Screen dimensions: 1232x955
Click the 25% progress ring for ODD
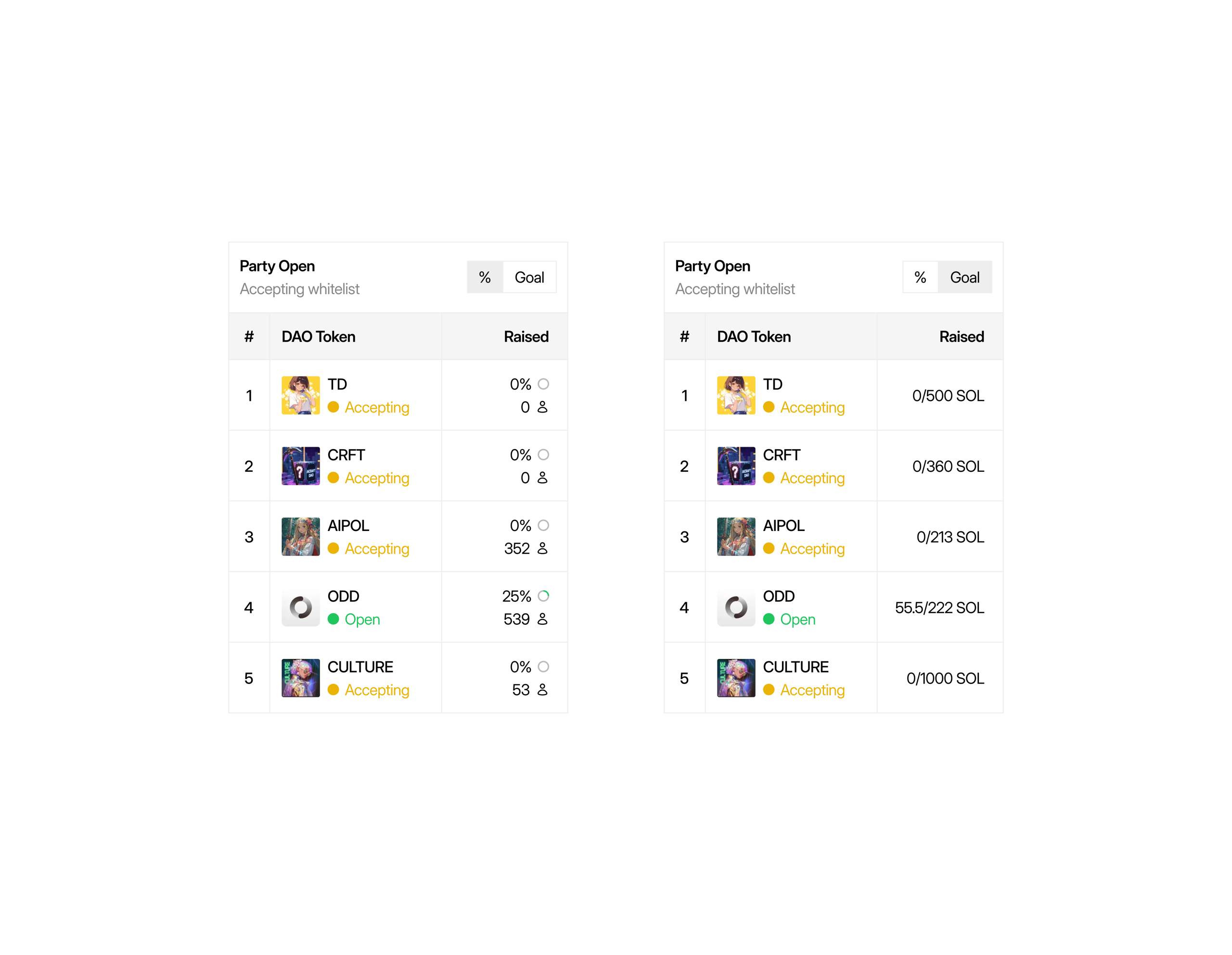pos(543,596)
